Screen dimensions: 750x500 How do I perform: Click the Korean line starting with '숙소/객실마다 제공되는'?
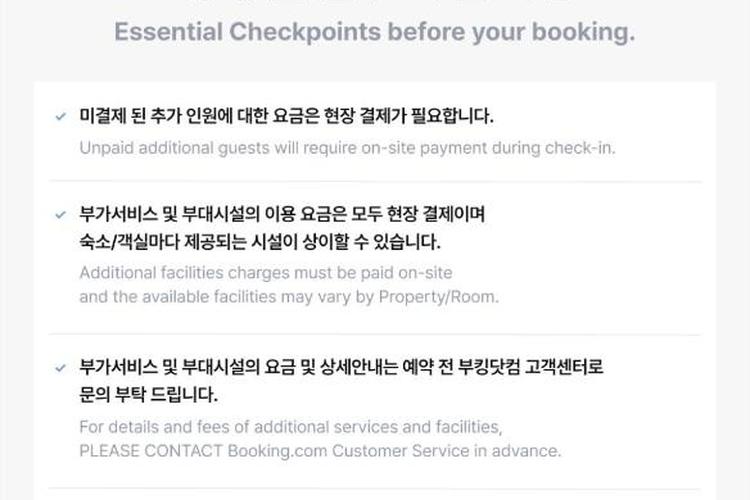(x=260, y=242)
